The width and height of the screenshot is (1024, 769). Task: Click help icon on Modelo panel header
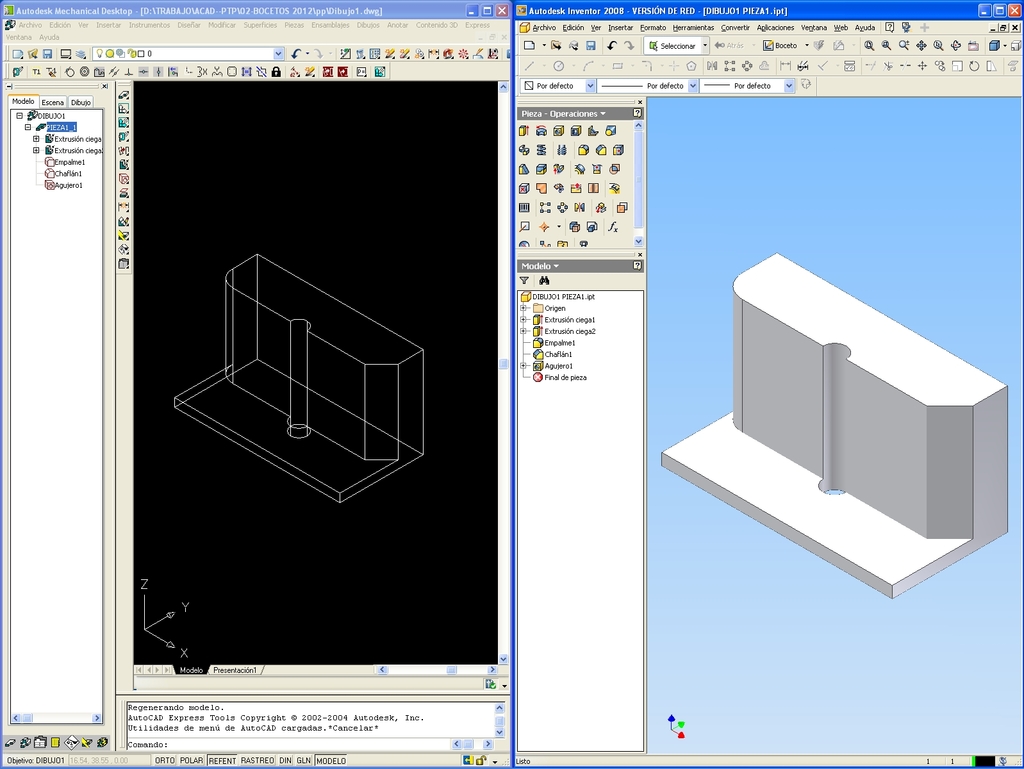[637, 266]
